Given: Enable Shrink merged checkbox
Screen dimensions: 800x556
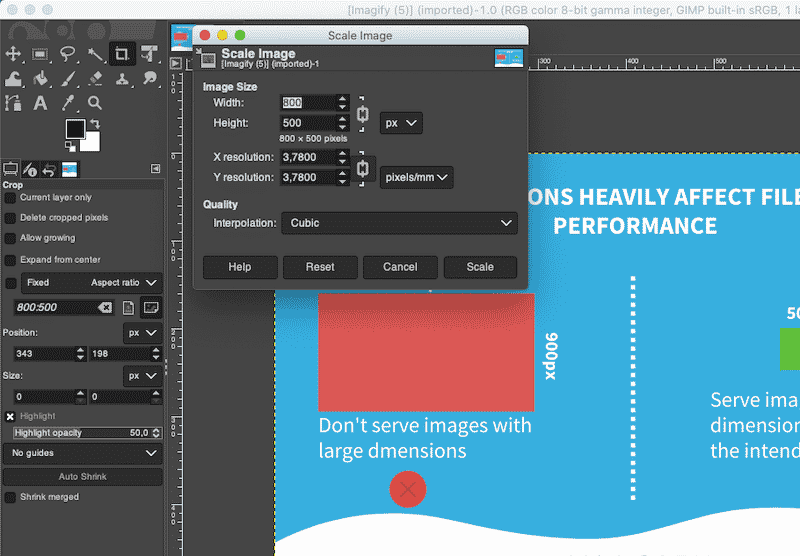Looking at the screenshot, I should pyautogui.click(x=10, y=497).
